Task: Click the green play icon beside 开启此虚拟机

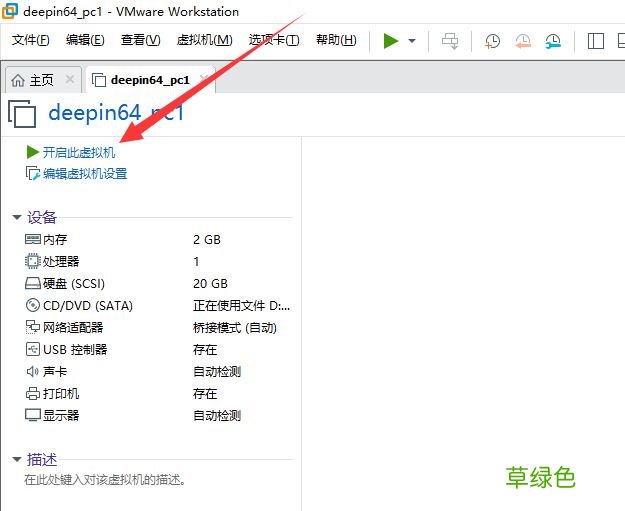Action: pyautogui.click(x=32, y=152)
